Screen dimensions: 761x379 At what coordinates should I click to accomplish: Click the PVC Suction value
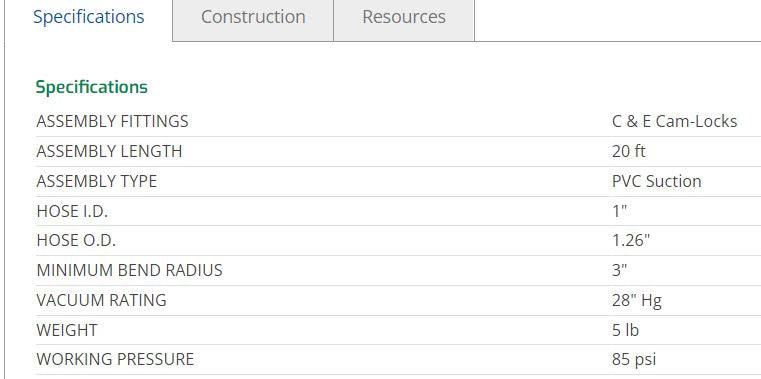tap(657, 181)
